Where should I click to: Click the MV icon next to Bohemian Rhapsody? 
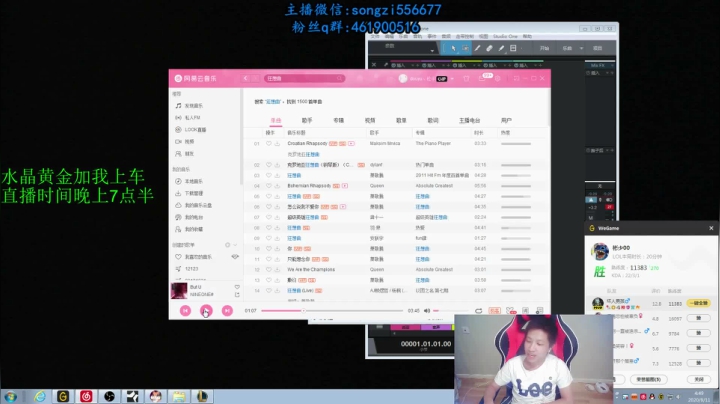(x=345, y=186)
